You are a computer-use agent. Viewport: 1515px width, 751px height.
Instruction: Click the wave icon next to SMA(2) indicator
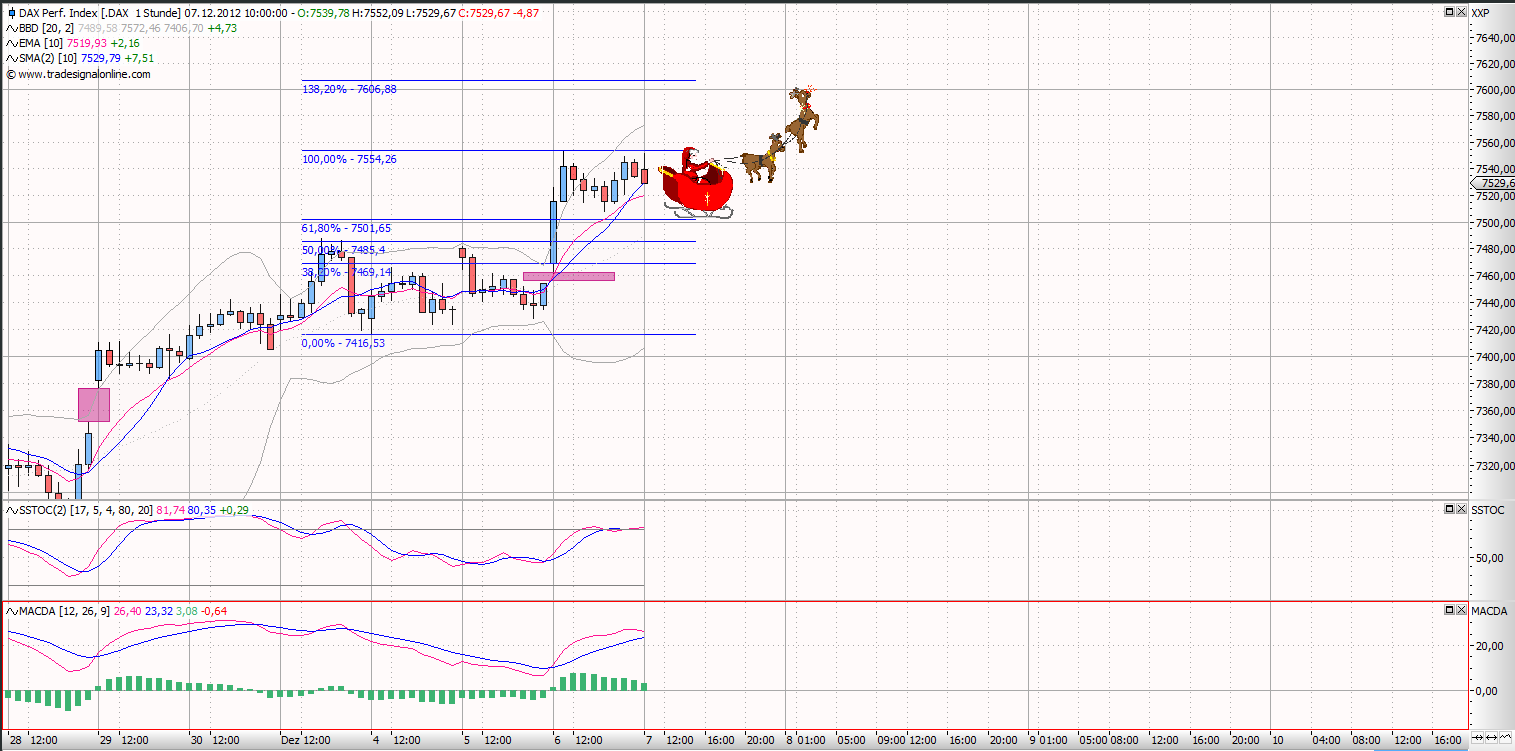coord(12,58)
